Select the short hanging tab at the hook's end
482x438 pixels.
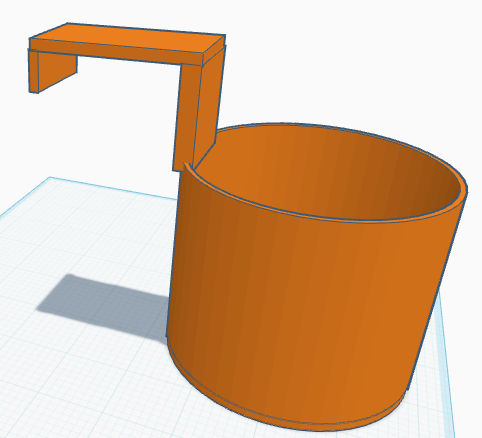point(52,72)
